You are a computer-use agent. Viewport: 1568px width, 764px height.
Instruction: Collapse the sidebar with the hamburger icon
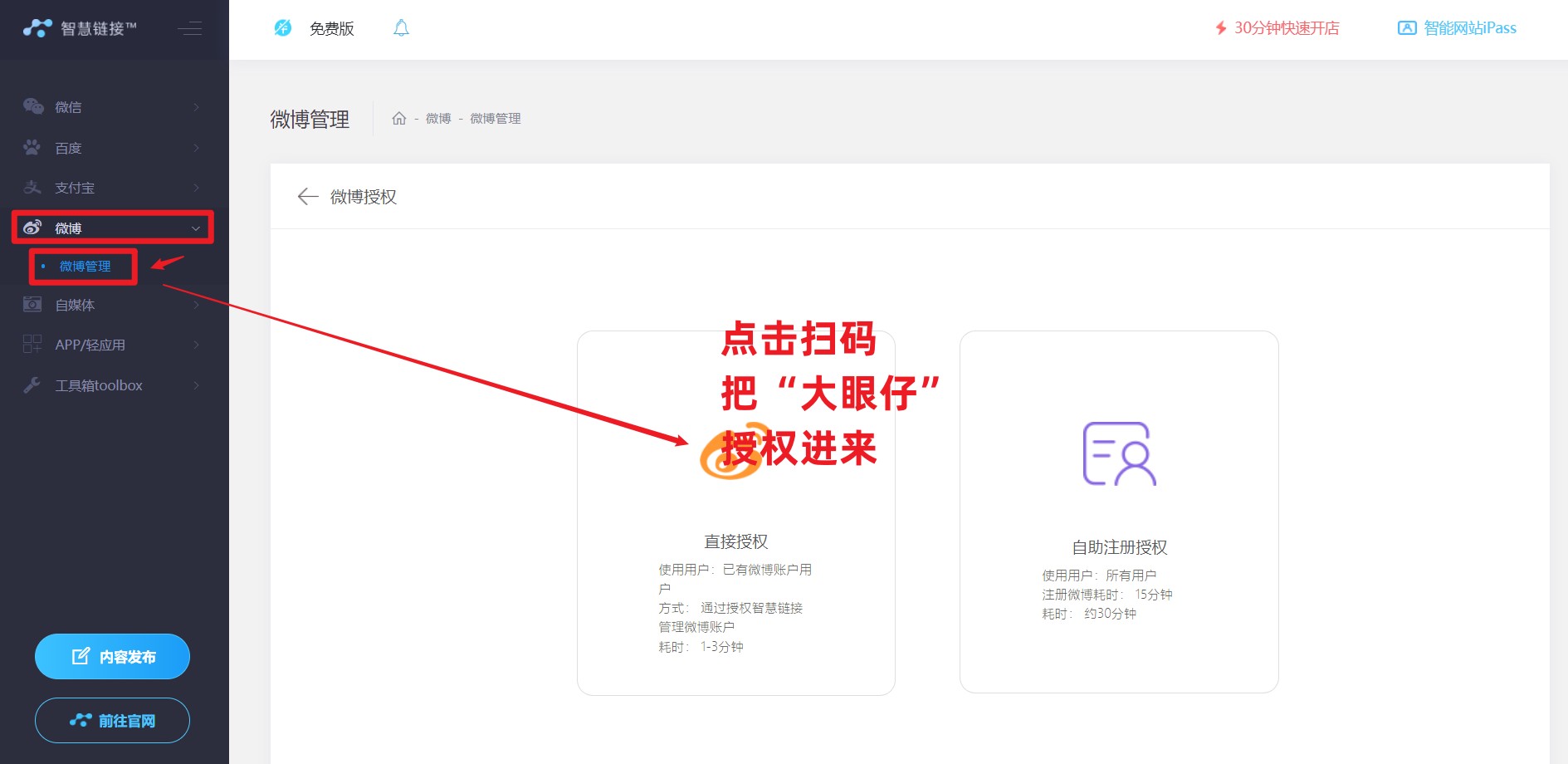click(190, 28)
